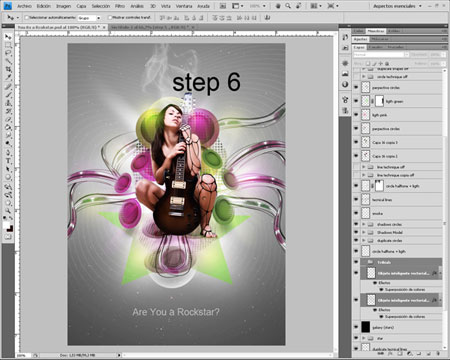
Task: Show the line technique off group
Action: pyautogui.click(x=356, y=167)
